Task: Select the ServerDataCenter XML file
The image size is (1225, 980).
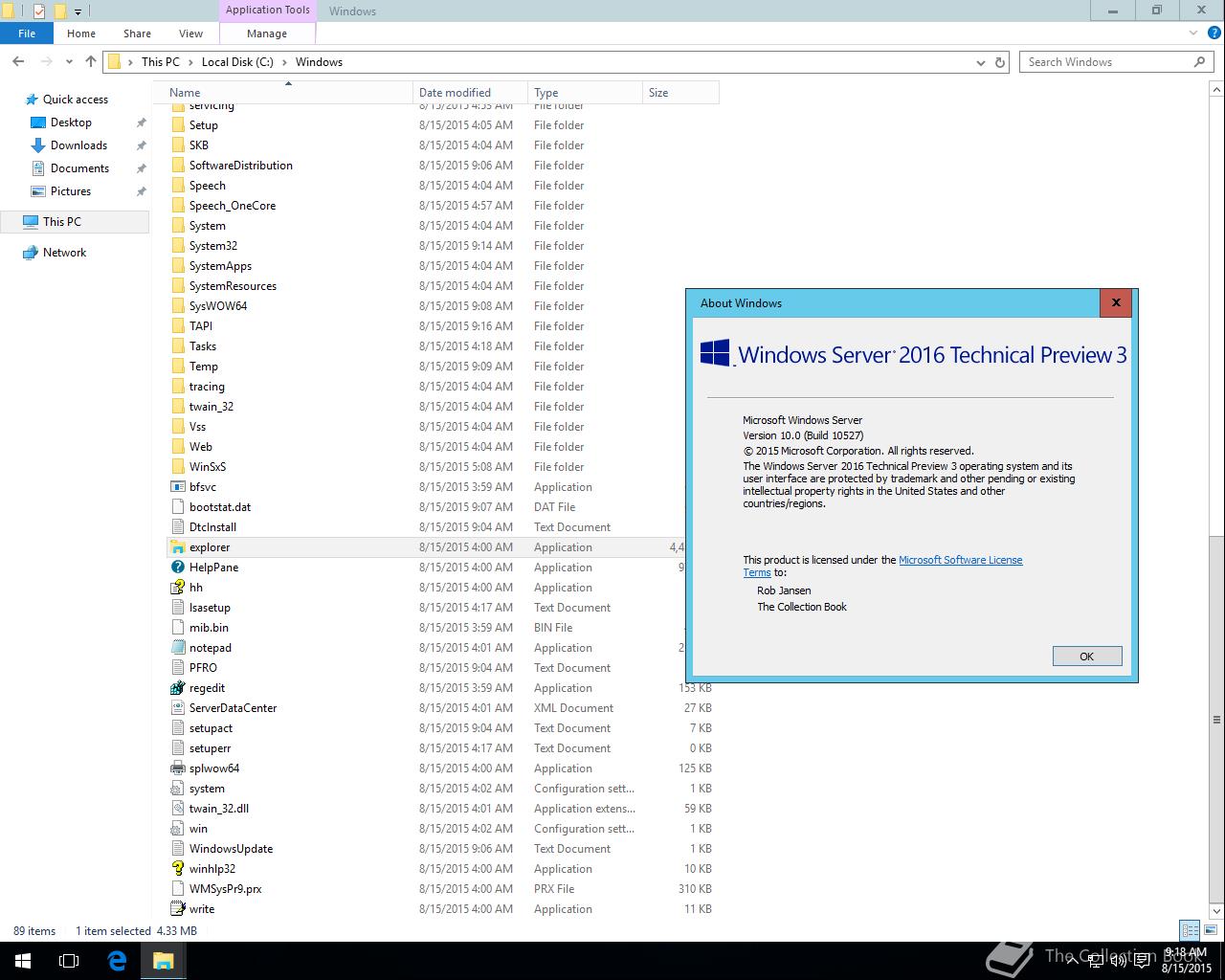Action: pos(233,708)
